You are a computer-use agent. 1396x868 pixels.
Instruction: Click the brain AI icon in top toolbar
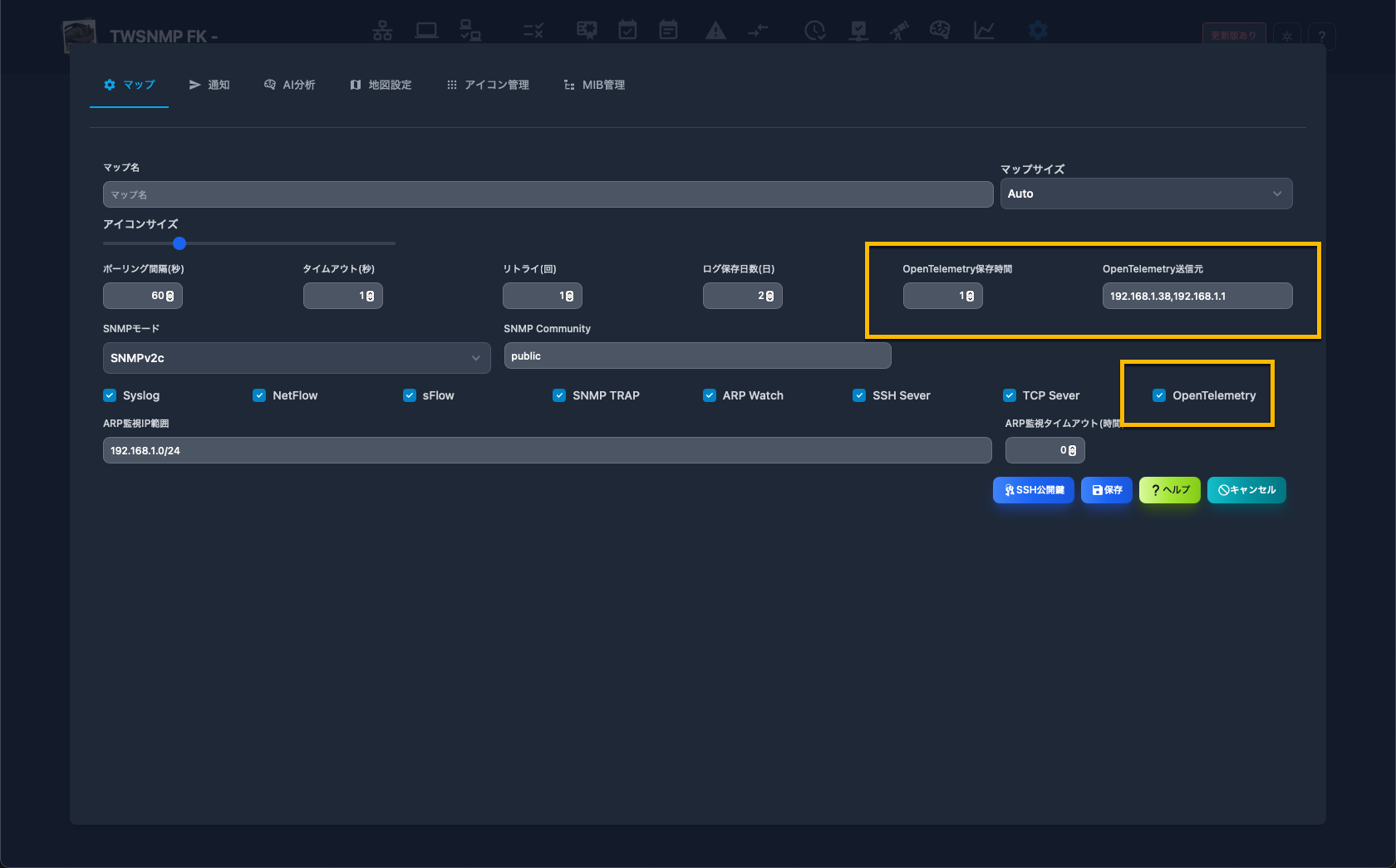pos(940,31)
